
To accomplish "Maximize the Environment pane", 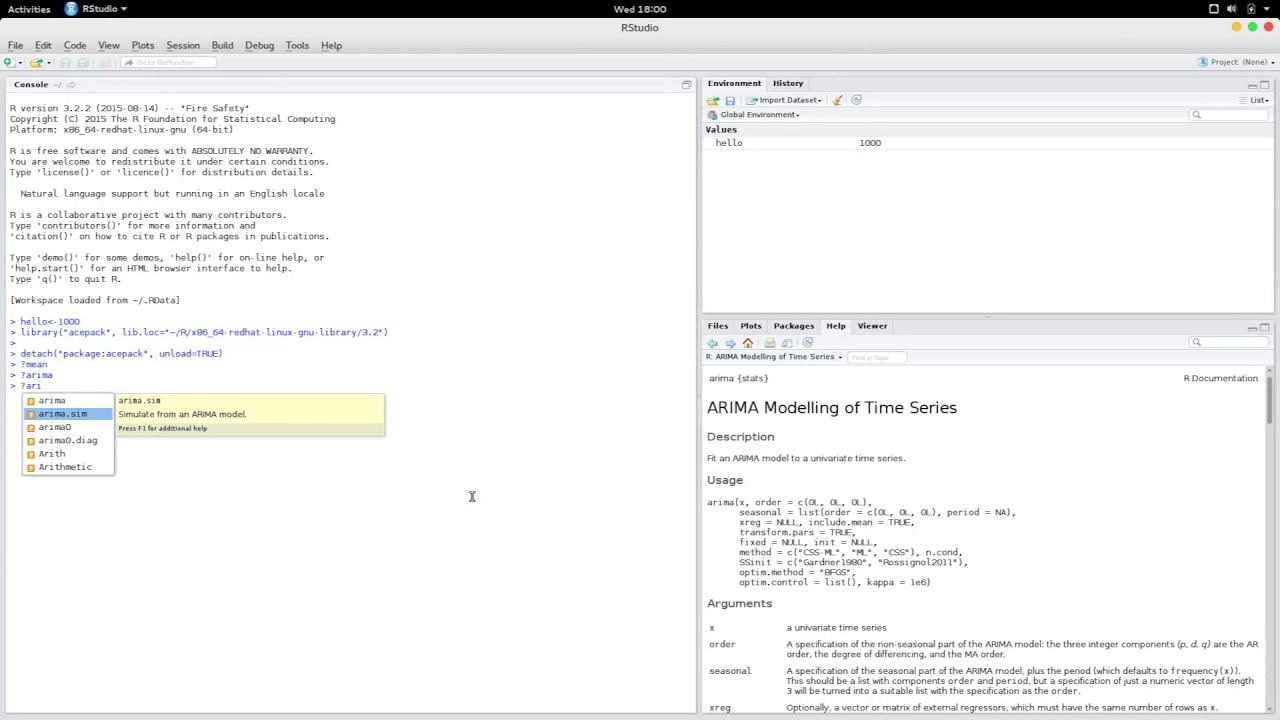I will tap(1265, 85).
